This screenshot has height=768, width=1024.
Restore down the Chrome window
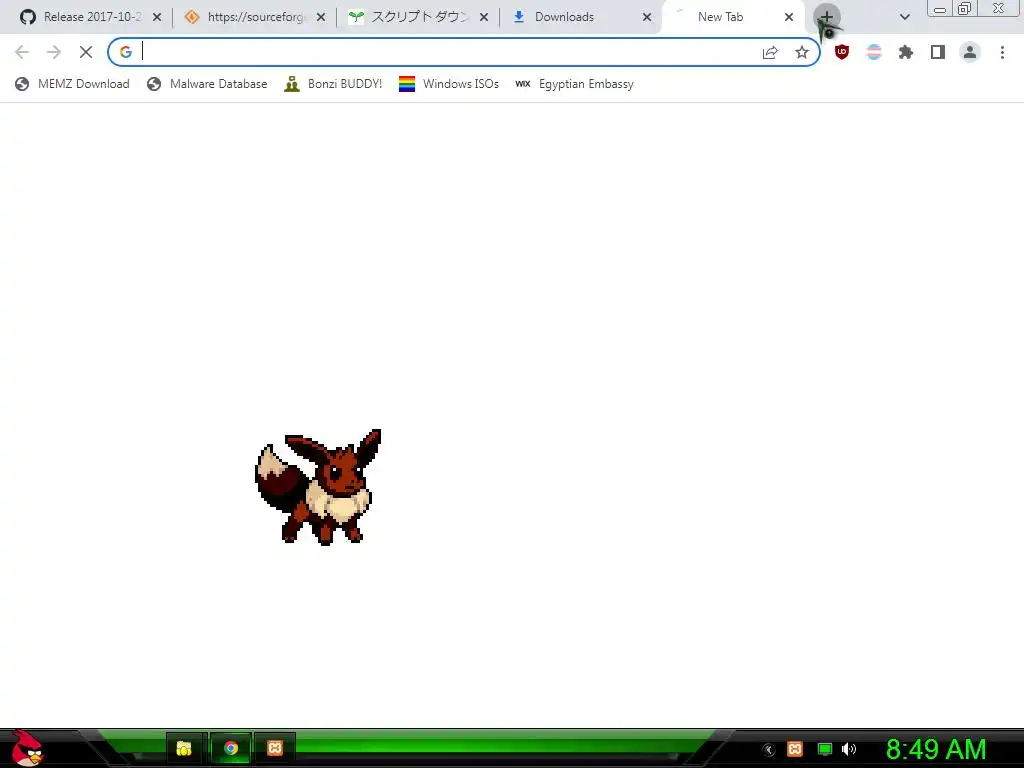click(965, 8)
